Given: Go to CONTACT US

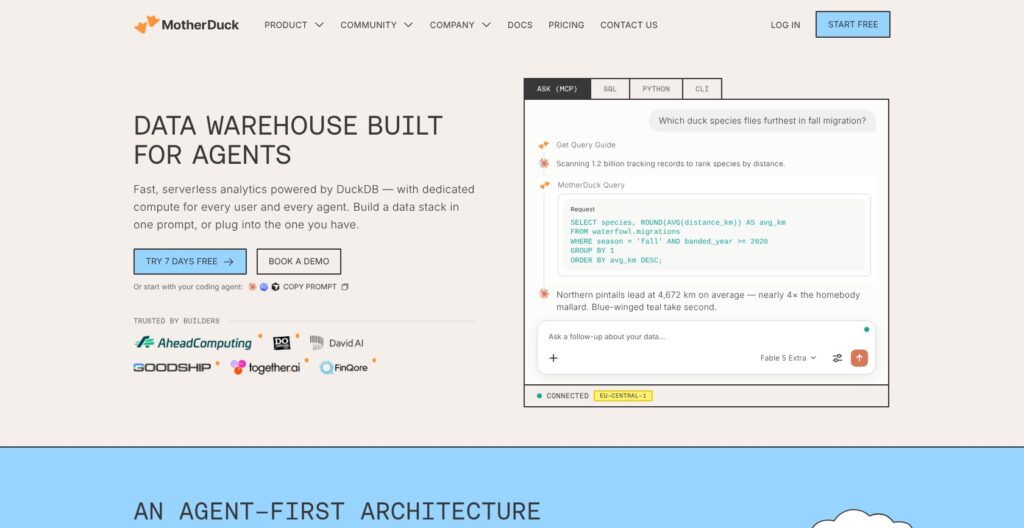Looking at the screenshot, I should click(x=629, y=25).
